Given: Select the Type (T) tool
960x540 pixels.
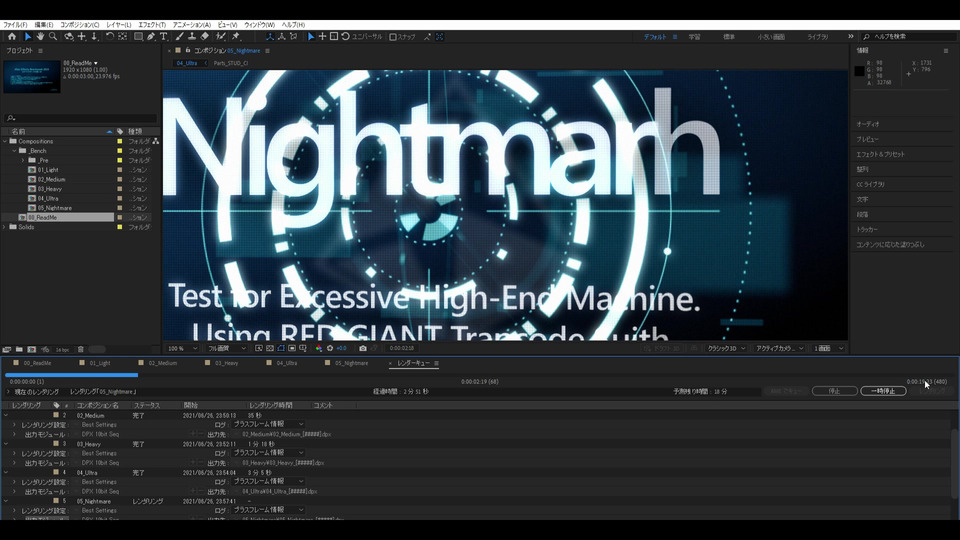Looking at the screenshot, I should coord(163,37).
